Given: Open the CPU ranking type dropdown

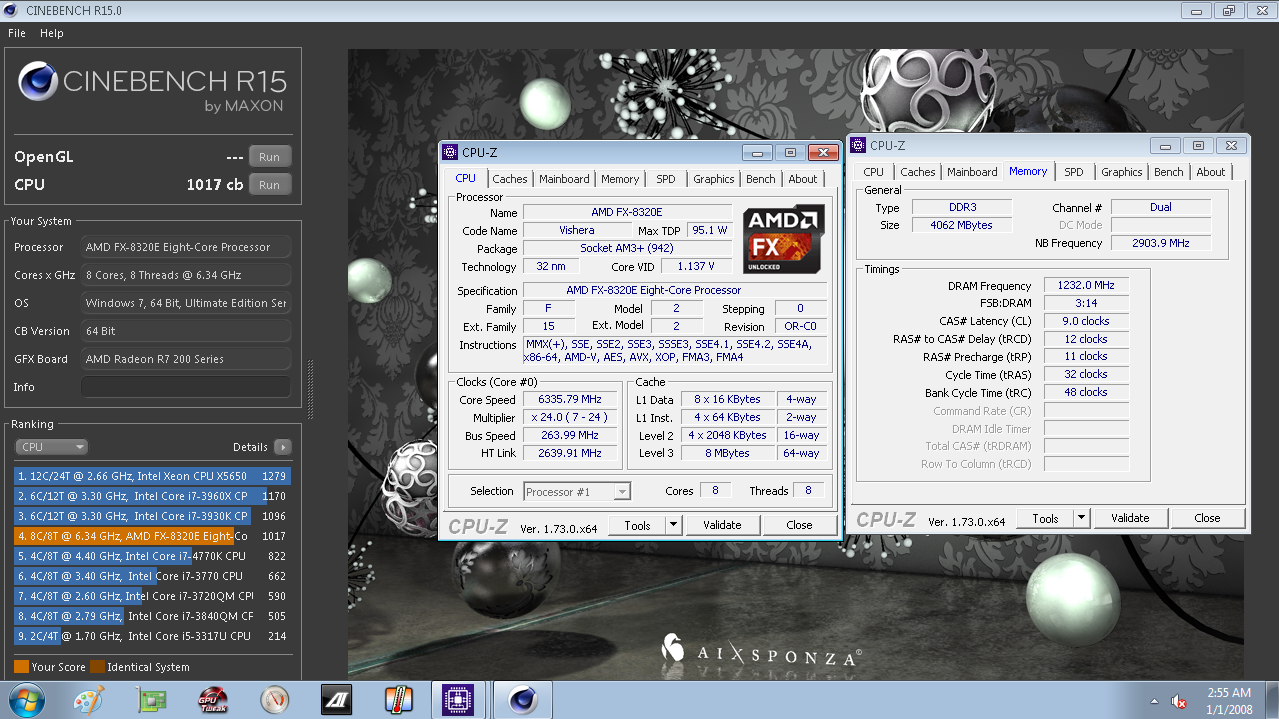Looking at the screenshot, I should tap(51, 447).
